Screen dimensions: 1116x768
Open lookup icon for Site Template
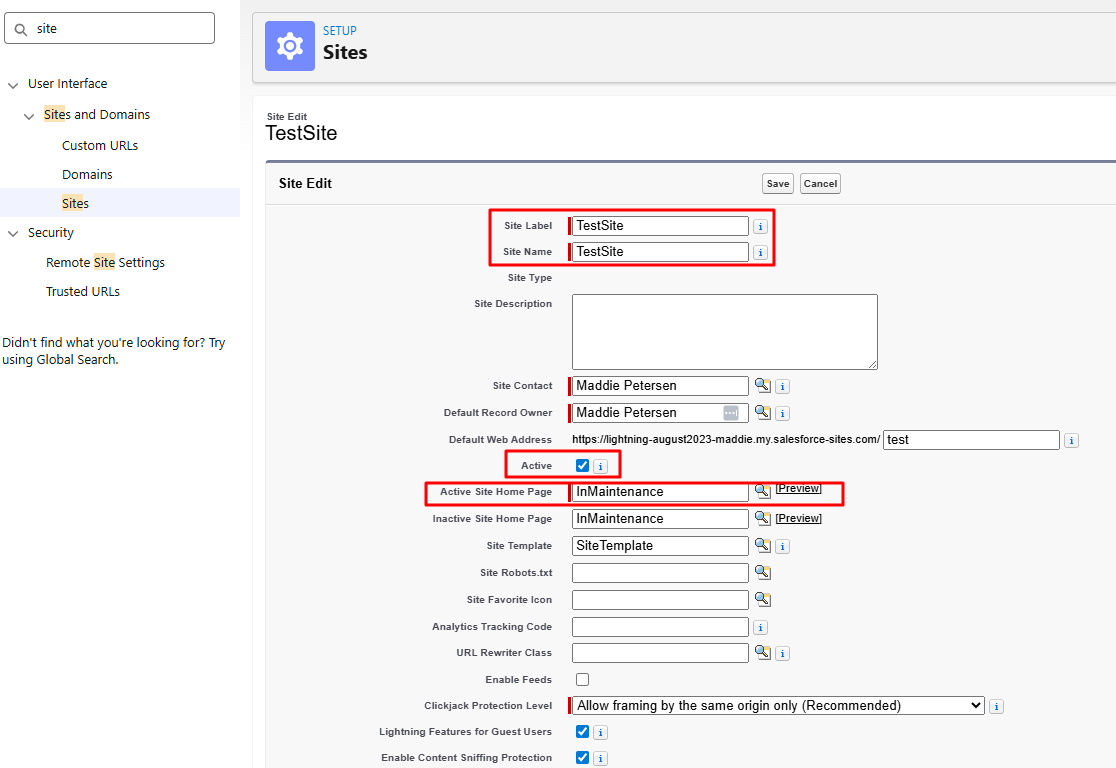click(x=762, y=545)
